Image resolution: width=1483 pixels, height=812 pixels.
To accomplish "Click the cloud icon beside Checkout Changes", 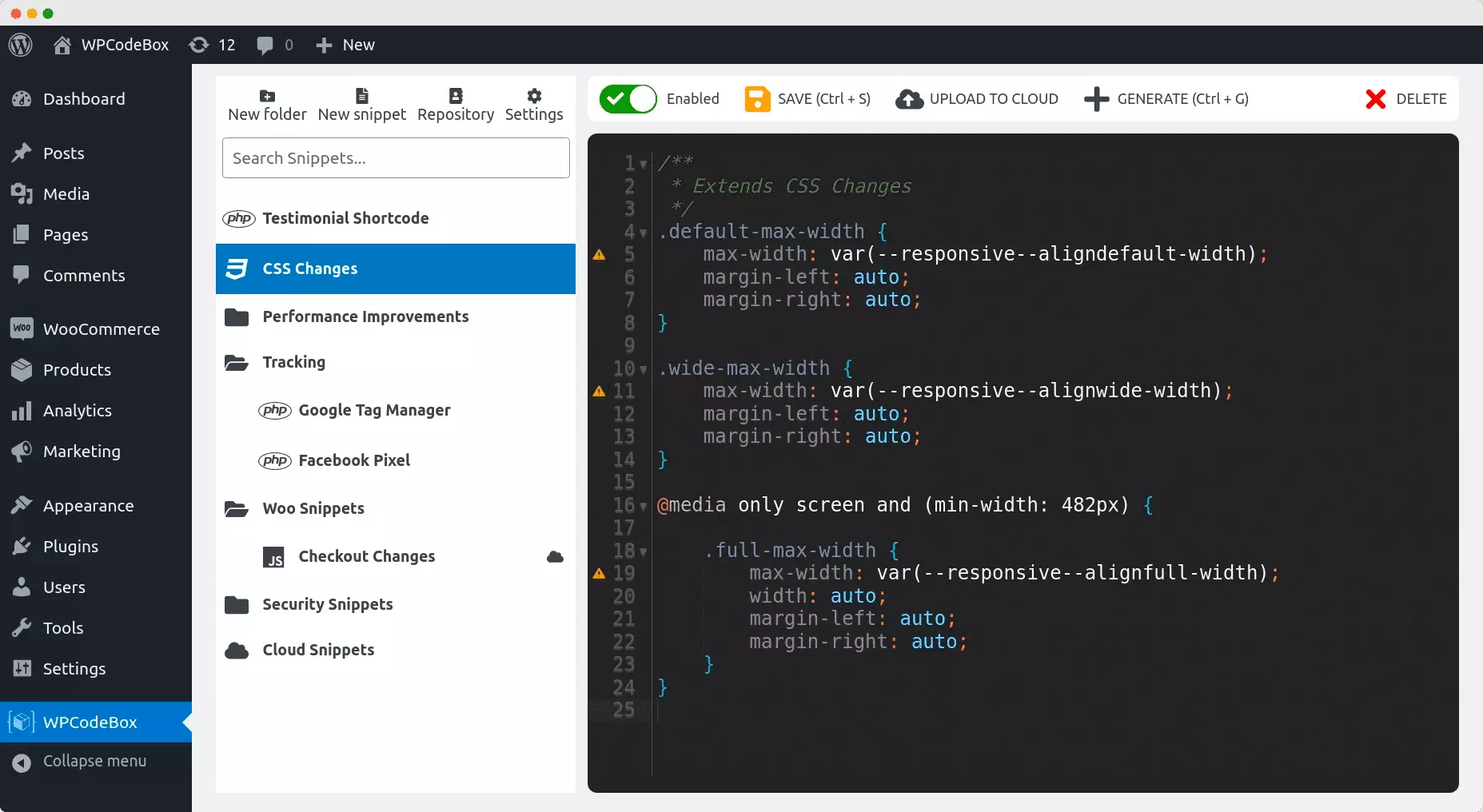I will pos(555,557).
